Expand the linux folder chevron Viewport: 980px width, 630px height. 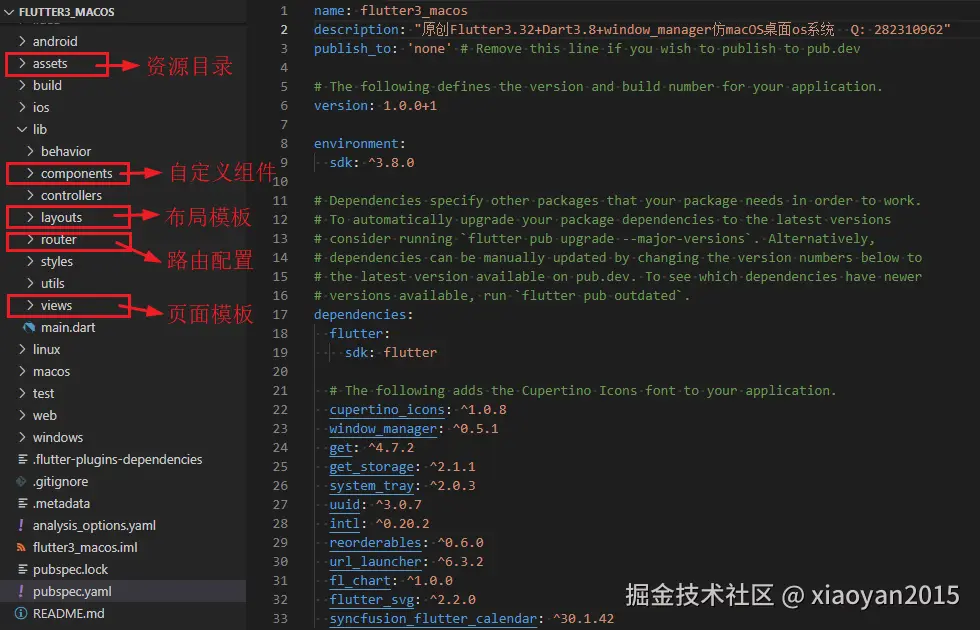[22, 349]
